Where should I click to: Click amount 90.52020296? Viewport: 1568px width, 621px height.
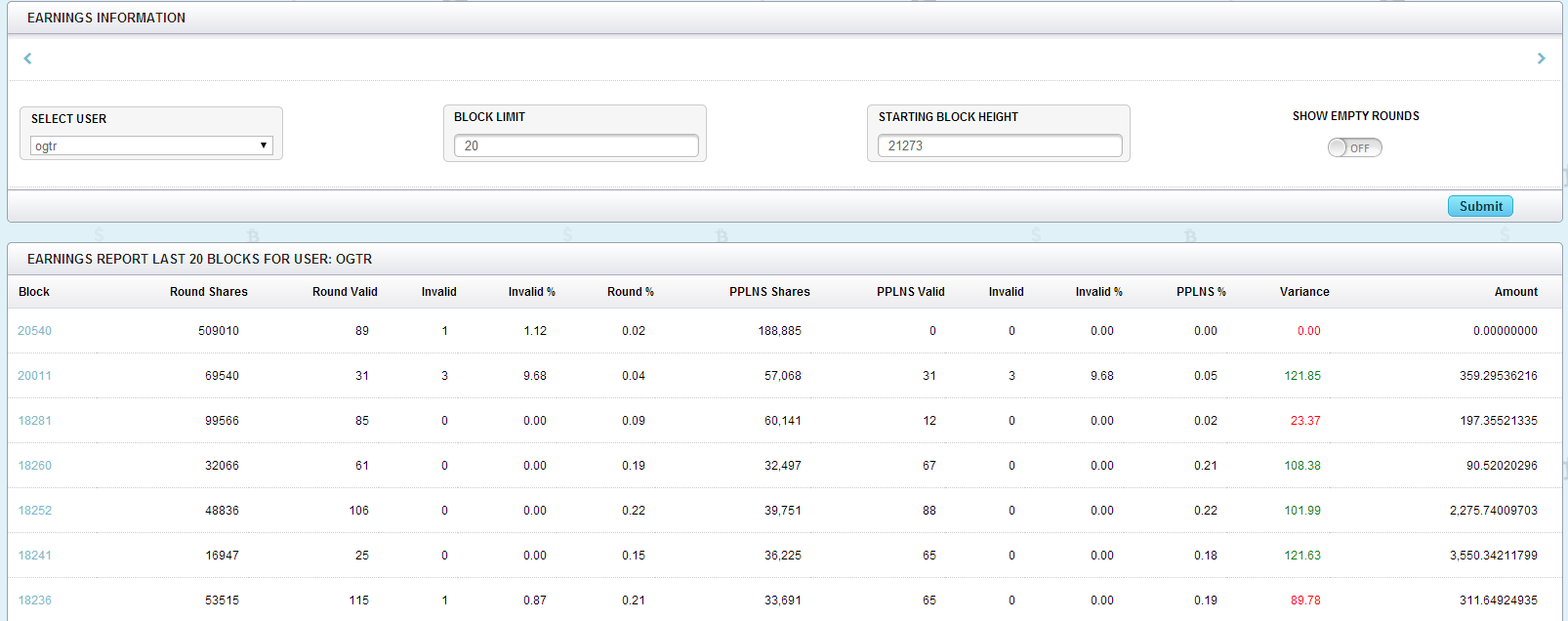(x=1502, y=466)
